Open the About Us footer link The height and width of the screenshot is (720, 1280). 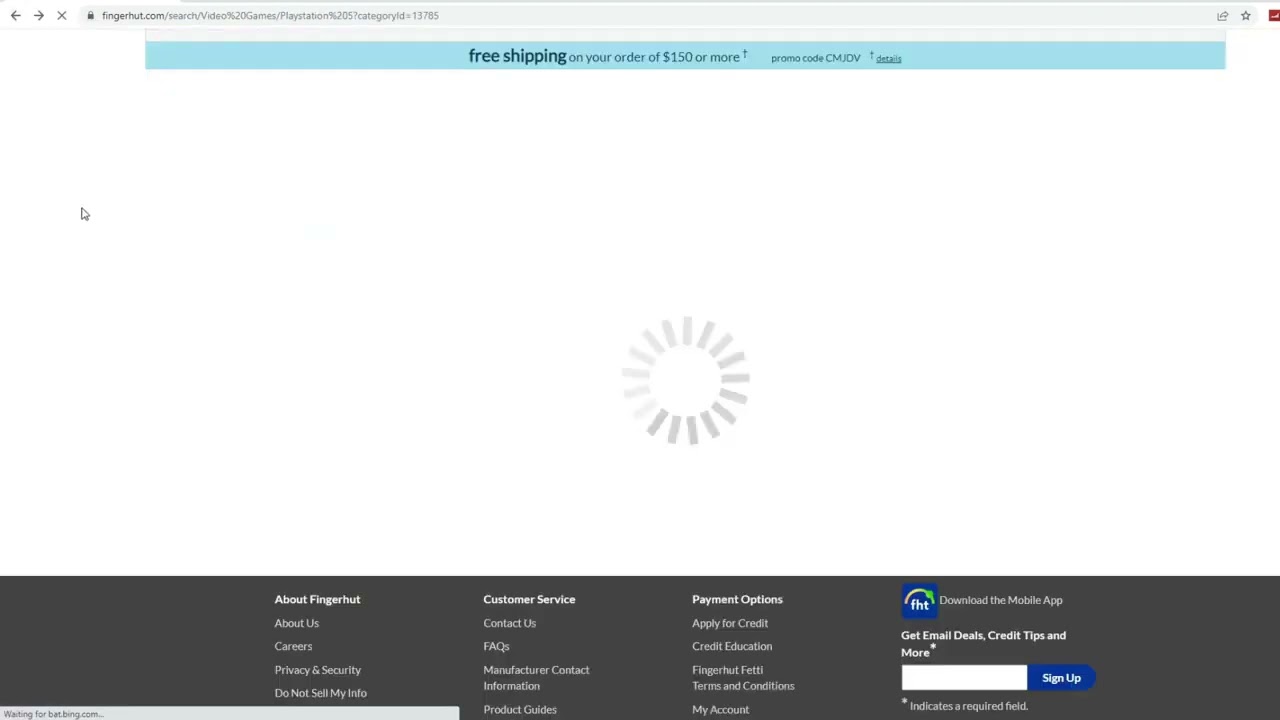point(297,623)
